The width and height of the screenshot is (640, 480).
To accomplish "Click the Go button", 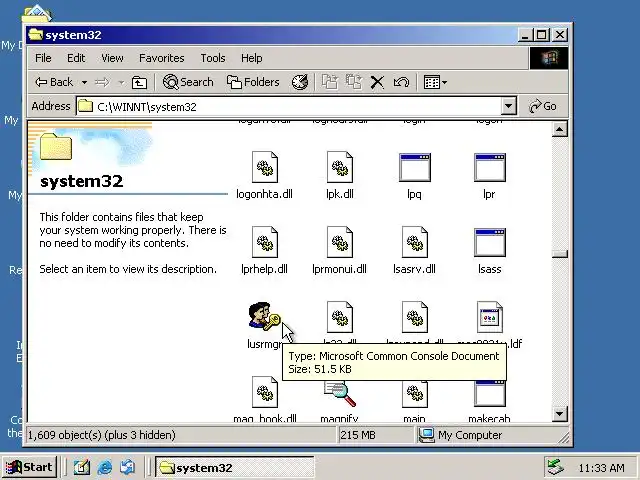I will click(543, 107).
